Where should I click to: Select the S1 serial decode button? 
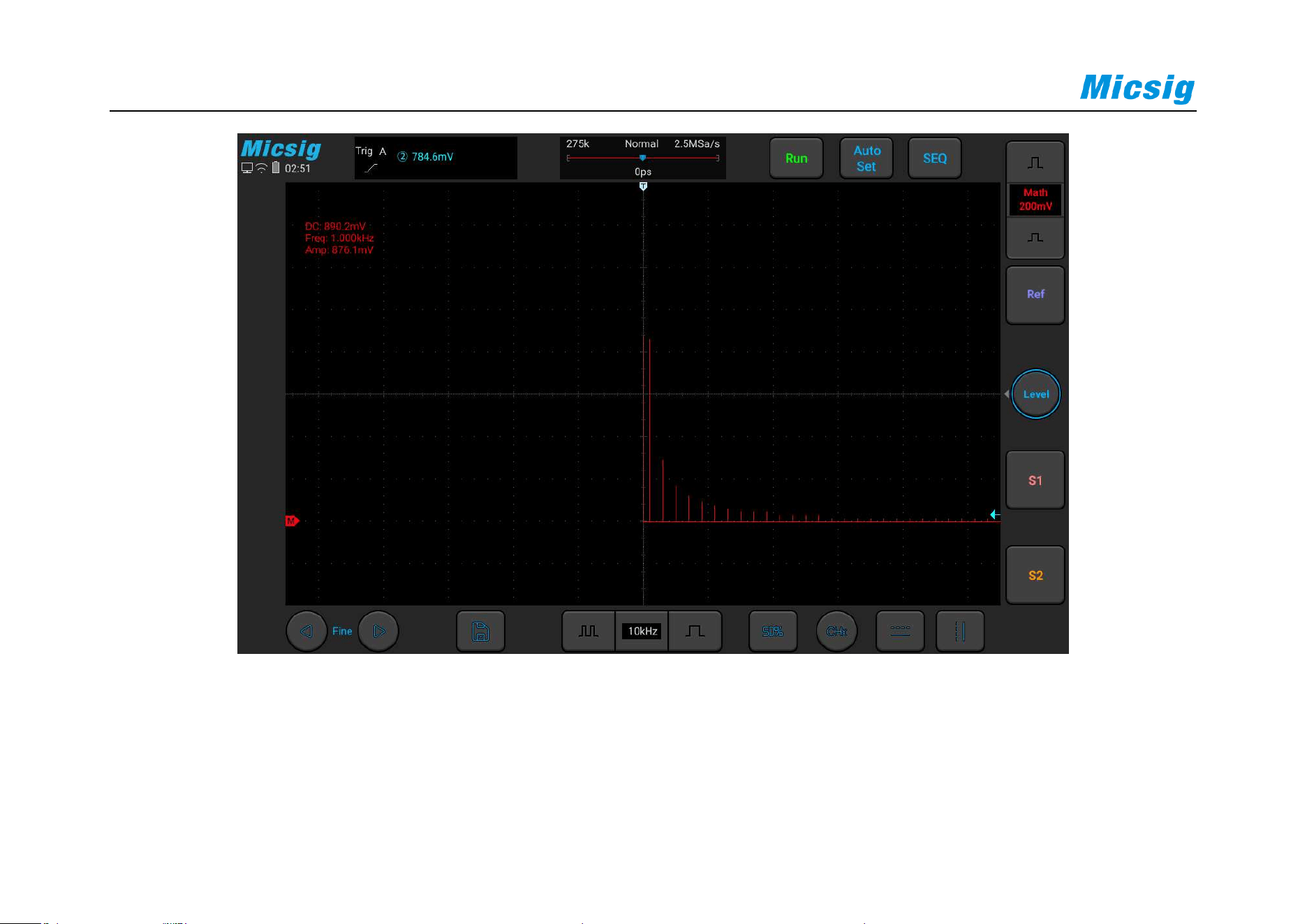pyautogui.click(x=1035, y=480)
